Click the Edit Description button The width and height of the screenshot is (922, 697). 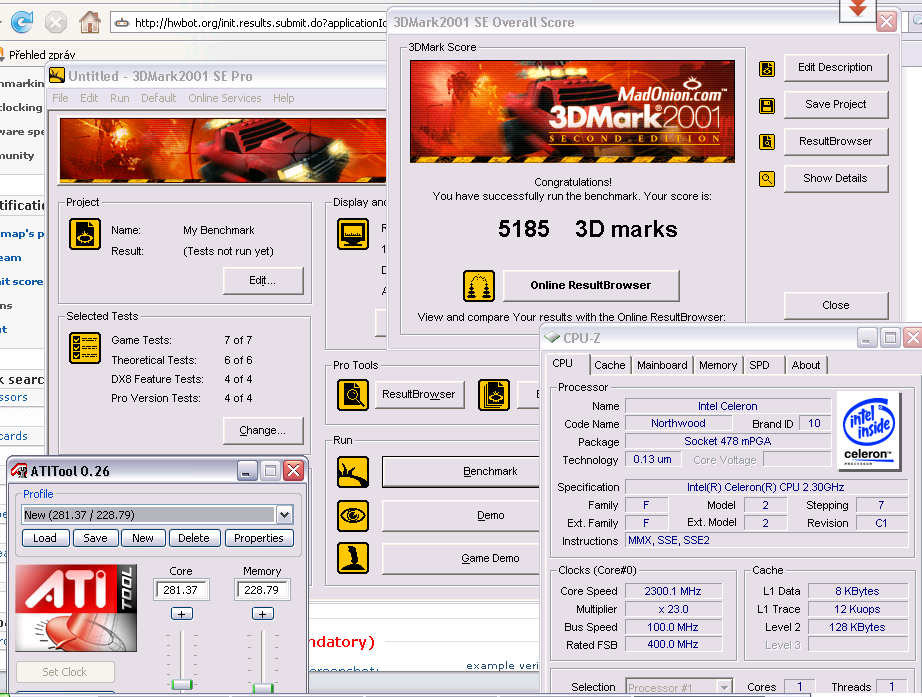pos(836,68)
